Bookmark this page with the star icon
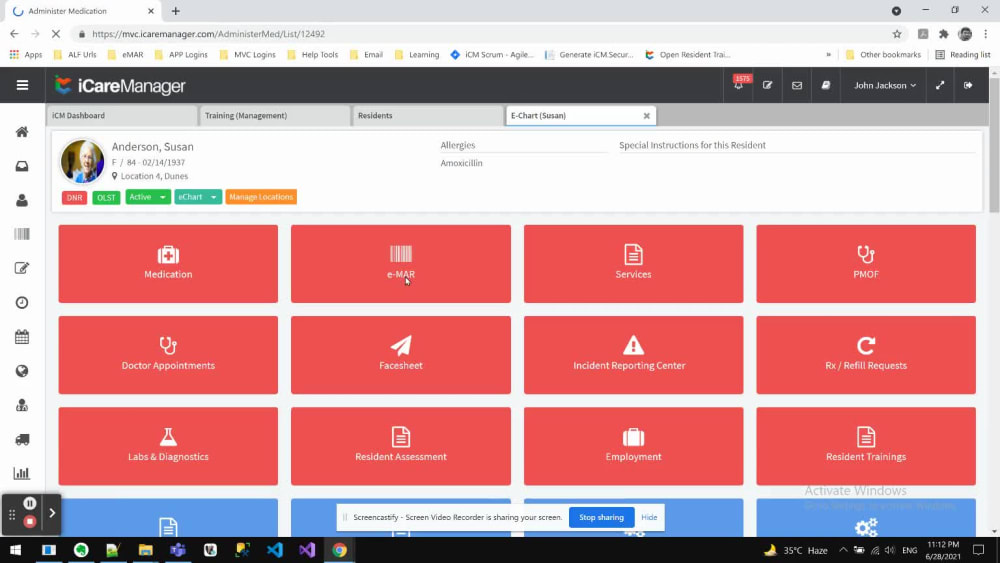Viewport: 1000px width, 563px height. tap(897, 34)
